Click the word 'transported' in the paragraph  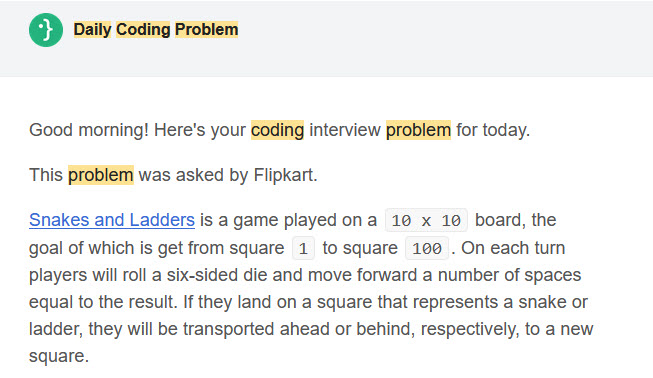(229, 329)
